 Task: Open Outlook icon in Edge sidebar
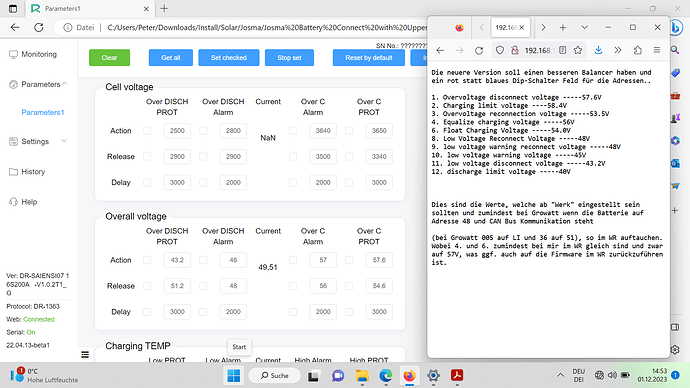click(675, 163)
